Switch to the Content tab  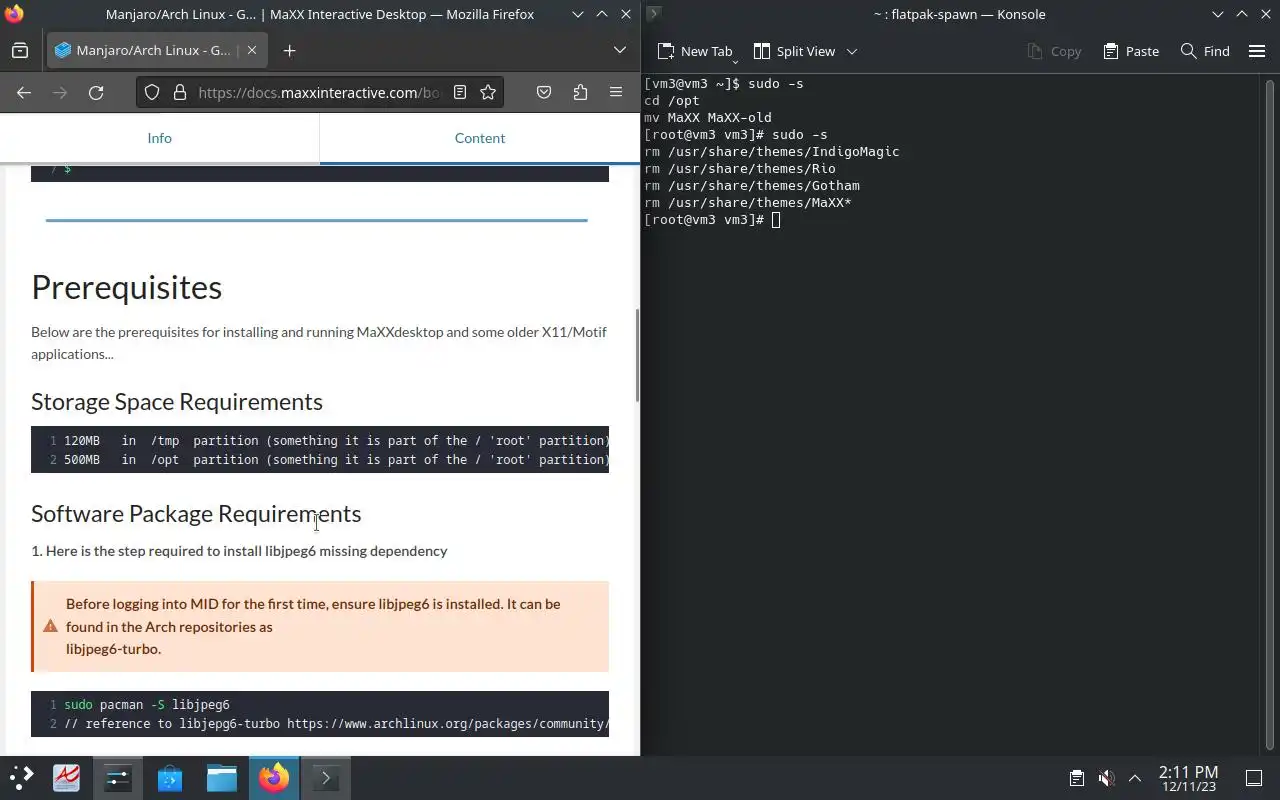480,138
